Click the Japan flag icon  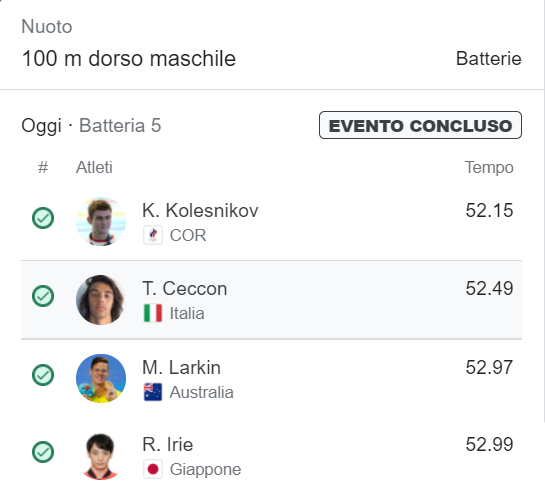coord(153,469)
